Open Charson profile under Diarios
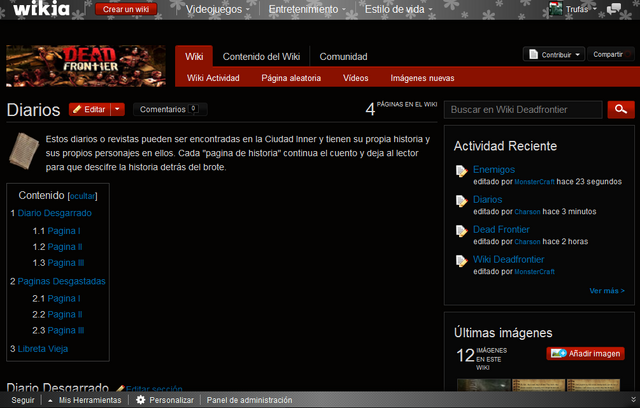 [527, 212]
